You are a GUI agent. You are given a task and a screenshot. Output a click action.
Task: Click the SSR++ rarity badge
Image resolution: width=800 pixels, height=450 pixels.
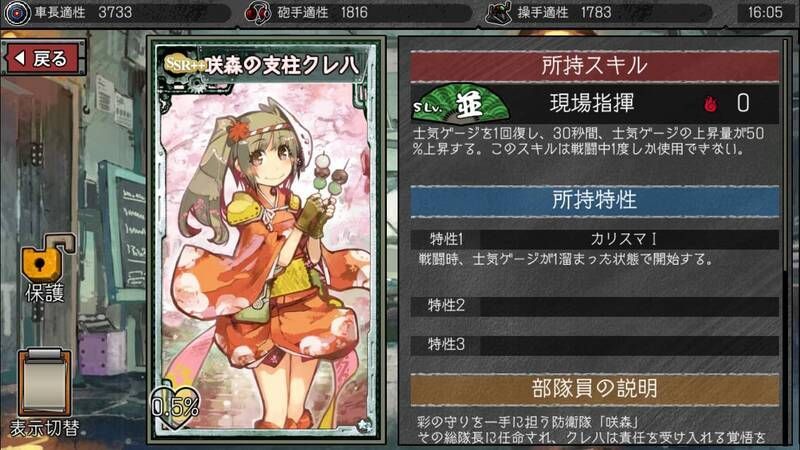pos(185,65)
